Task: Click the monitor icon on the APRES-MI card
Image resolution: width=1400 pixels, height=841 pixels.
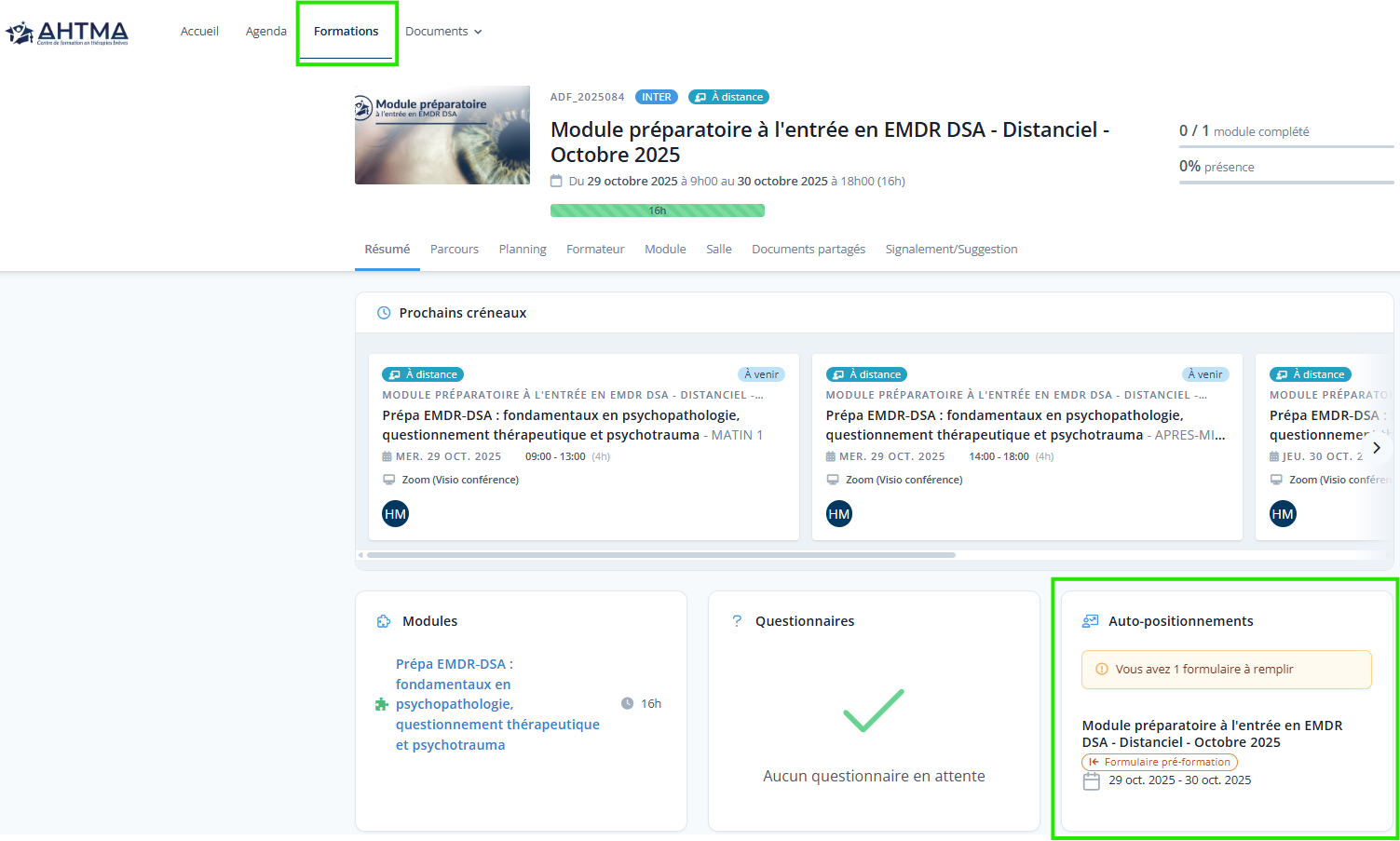Action: (833, 480)
